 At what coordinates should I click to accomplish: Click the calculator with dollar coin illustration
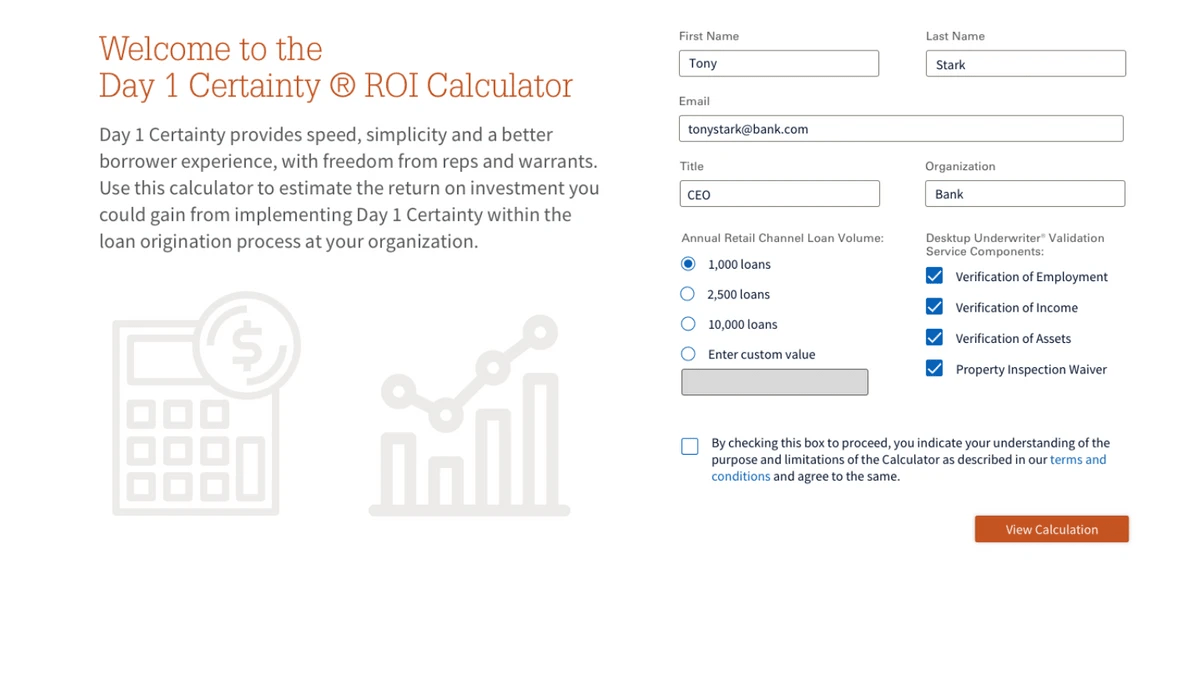point(206,405)
